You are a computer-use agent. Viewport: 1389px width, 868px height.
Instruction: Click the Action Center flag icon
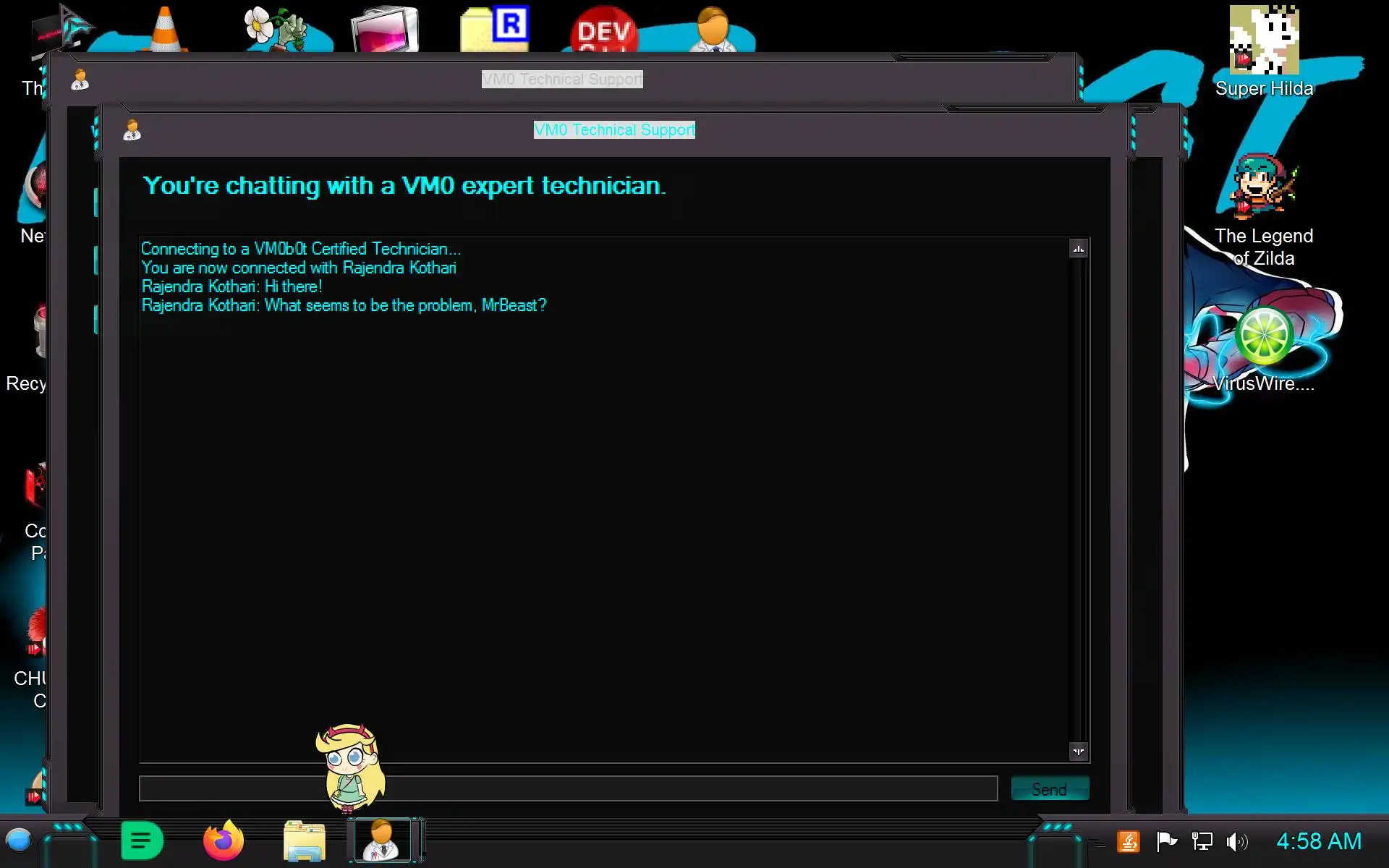1166,841
